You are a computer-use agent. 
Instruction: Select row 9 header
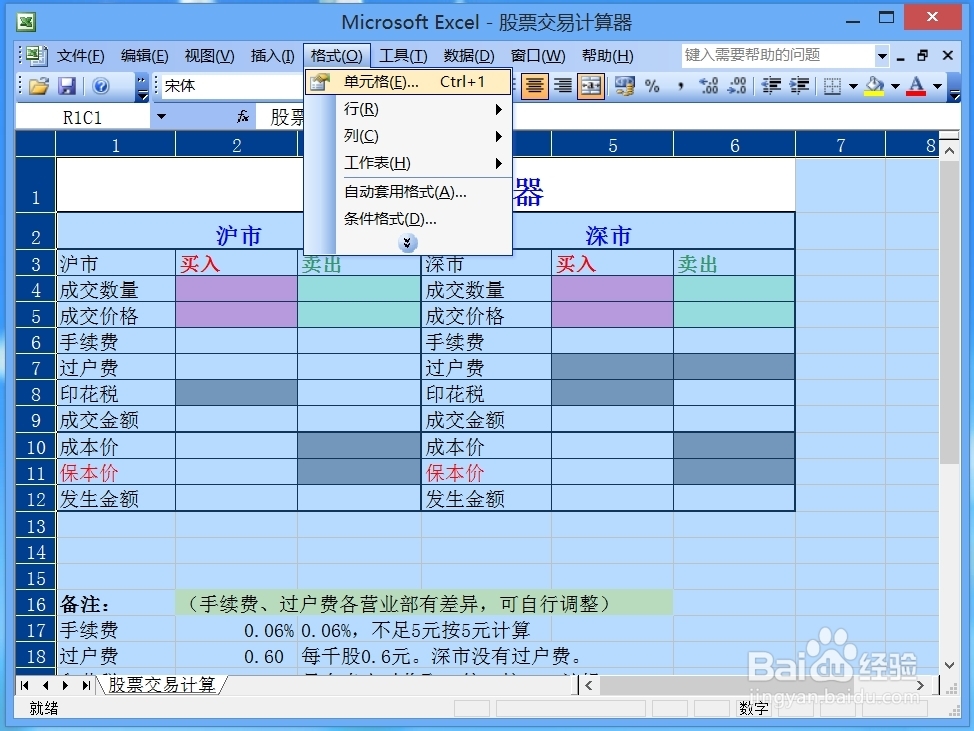(35, 420)
